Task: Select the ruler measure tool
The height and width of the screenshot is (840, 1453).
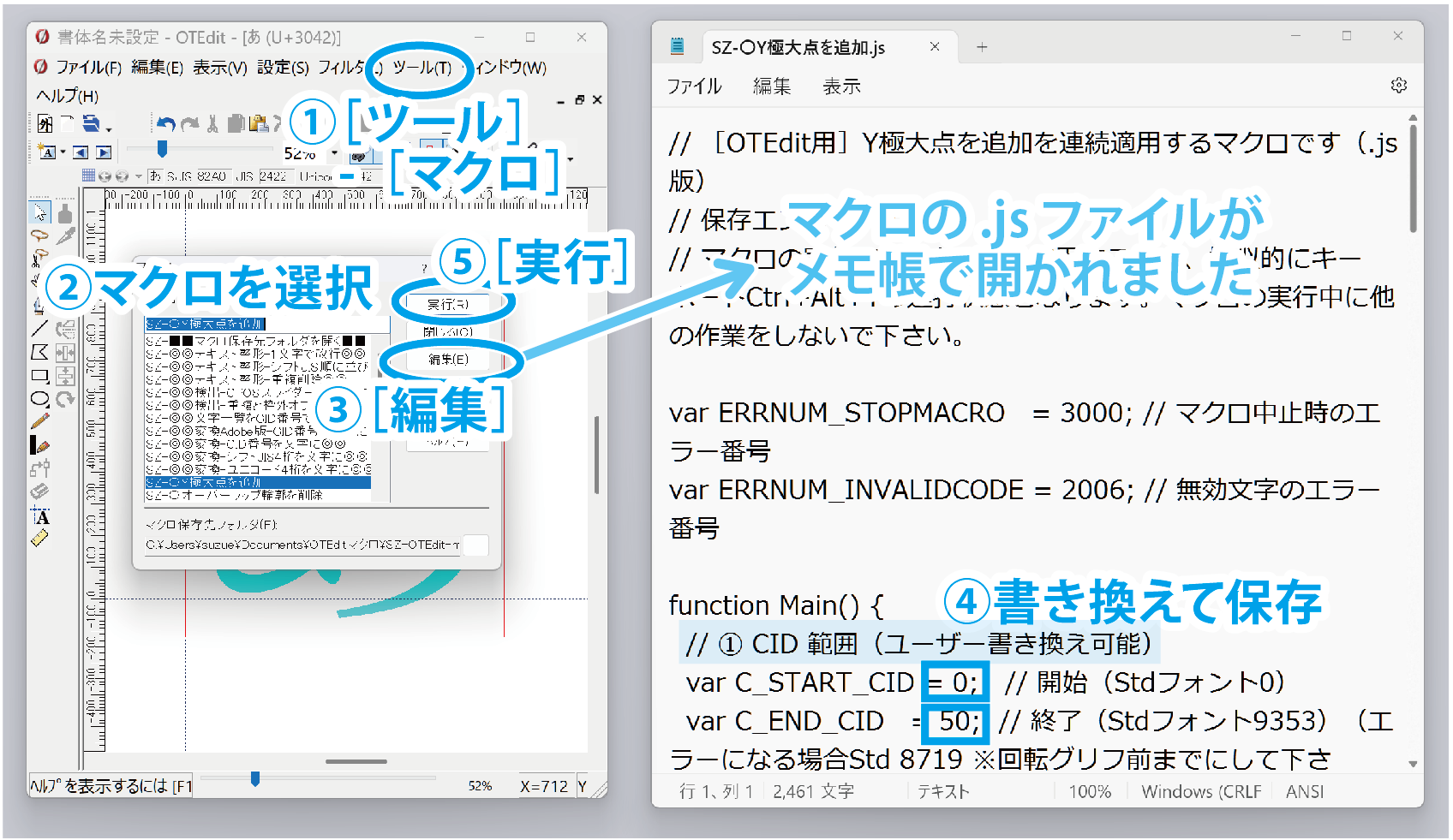Action: click(40, 539)
